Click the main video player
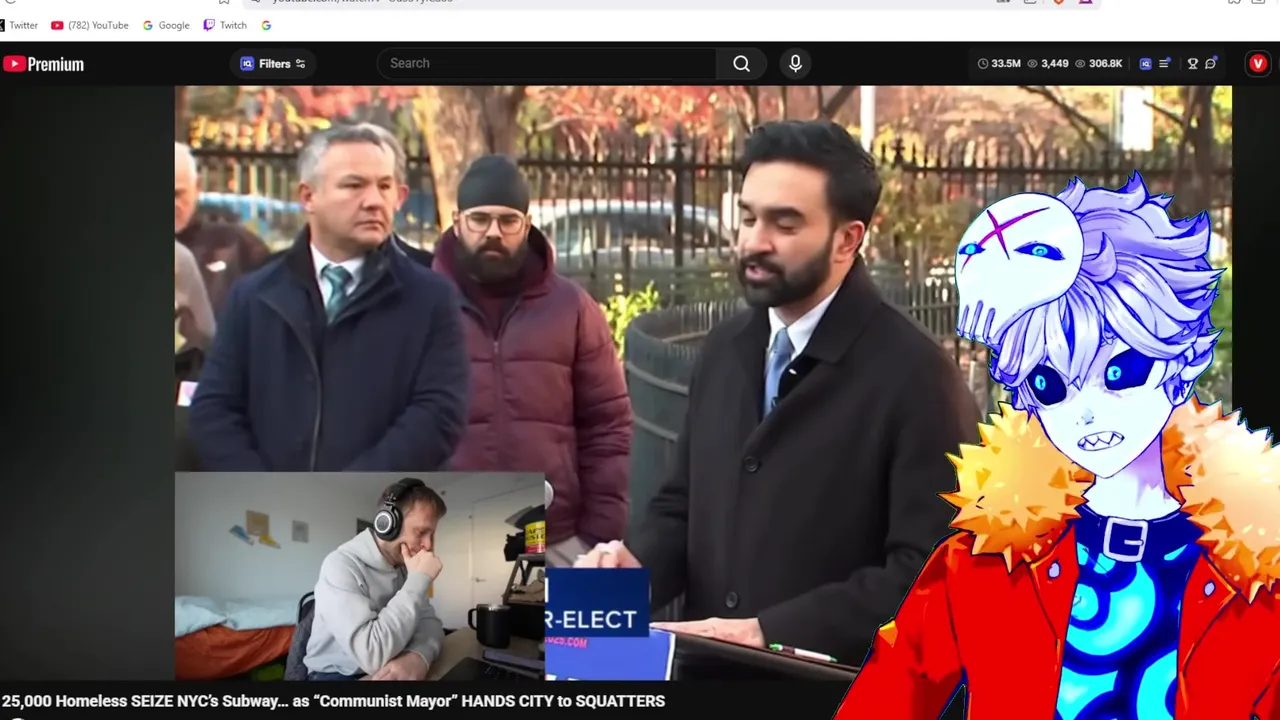The width and height of the screenshot is (1280, 720). click(x=703, y=383)
